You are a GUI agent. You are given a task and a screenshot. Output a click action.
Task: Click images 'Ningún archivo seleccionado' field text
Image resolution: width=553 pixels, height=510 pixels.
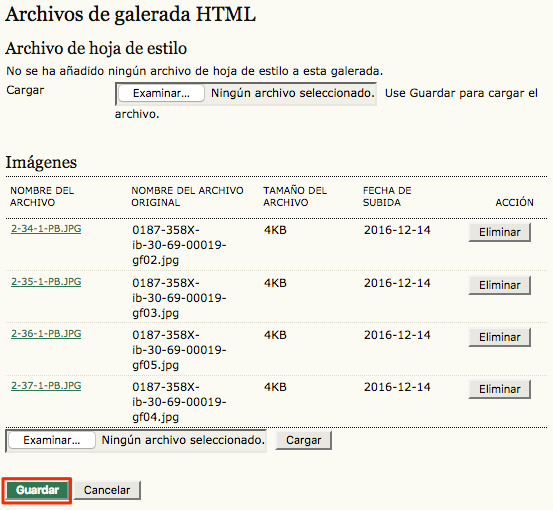[183, 440]
